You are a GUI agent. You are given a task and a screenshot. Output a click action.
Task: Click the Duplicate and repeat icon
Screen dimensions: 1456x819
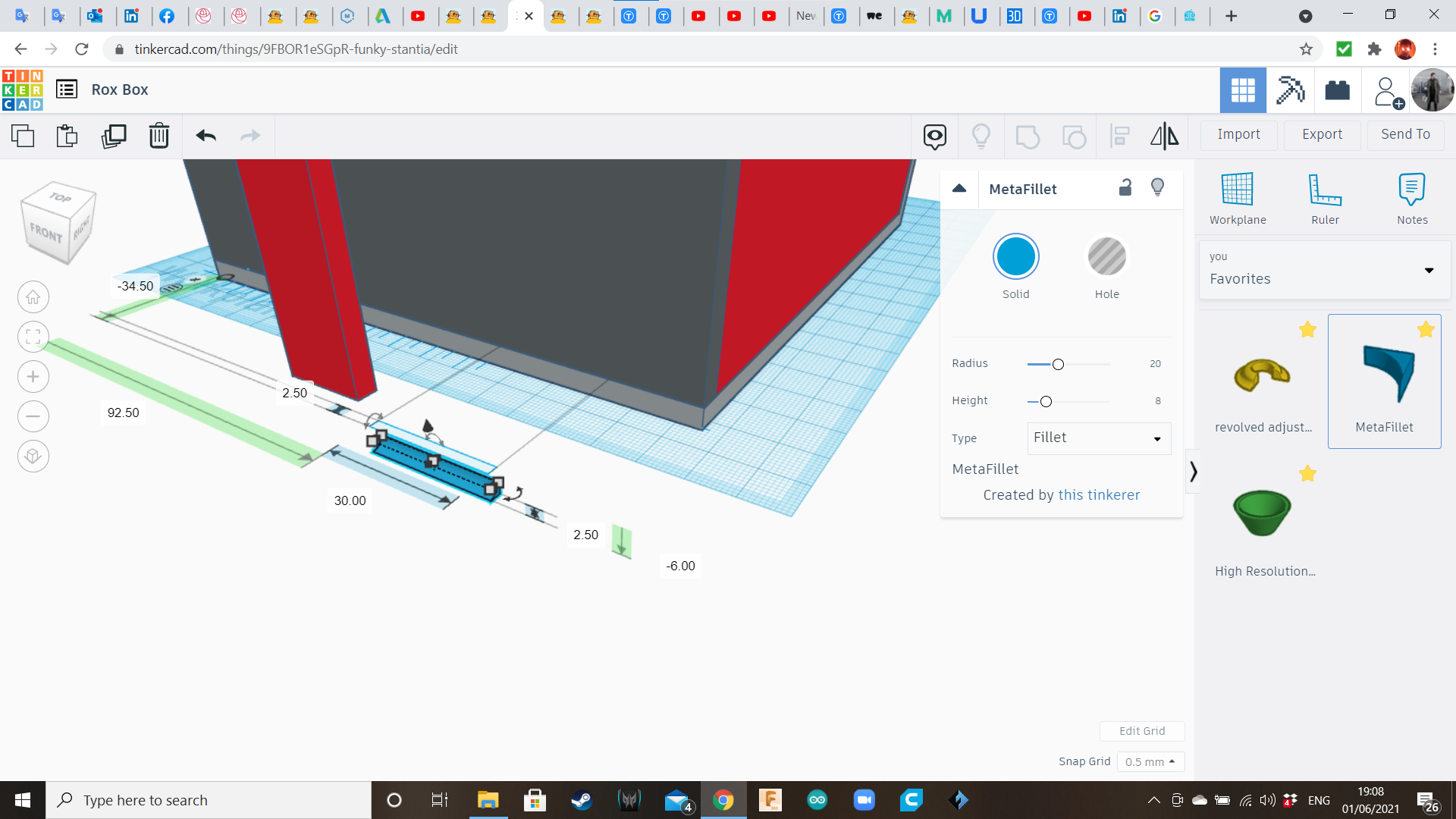[x=114, y=136]
